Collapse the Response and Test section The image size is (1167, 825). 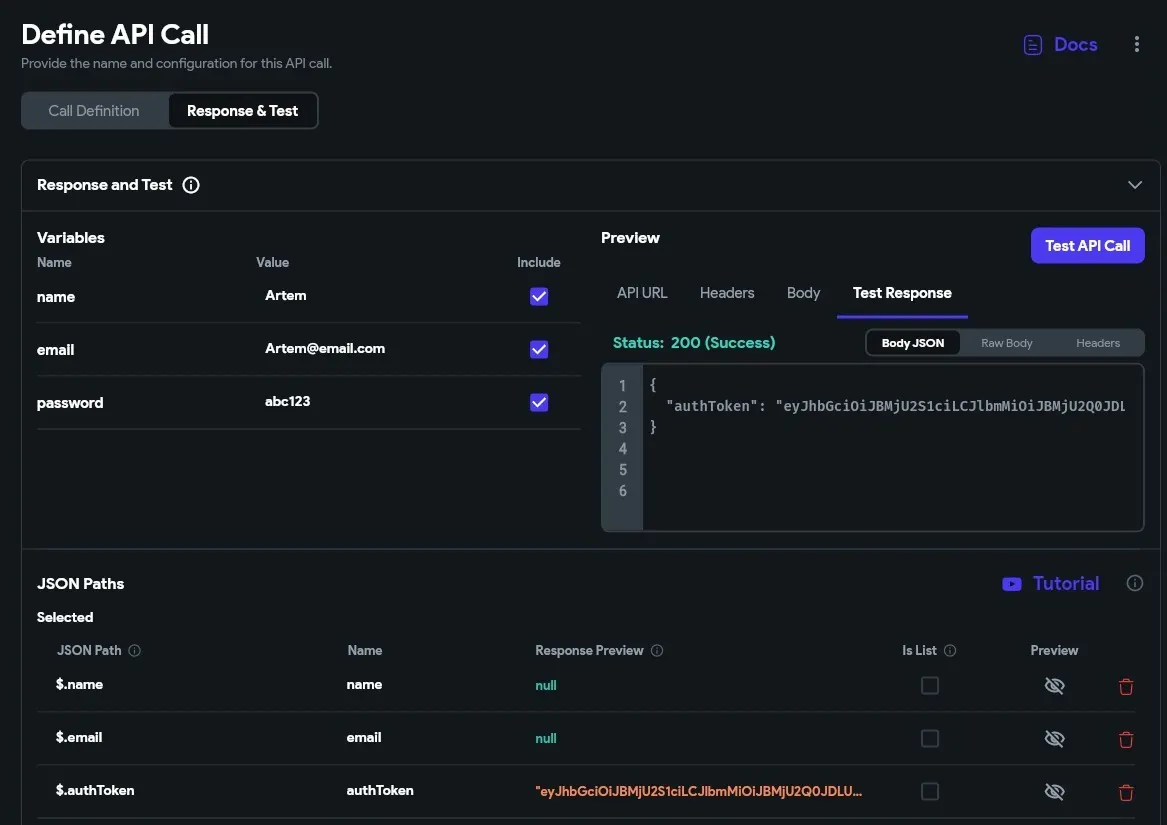point(1135,185)
